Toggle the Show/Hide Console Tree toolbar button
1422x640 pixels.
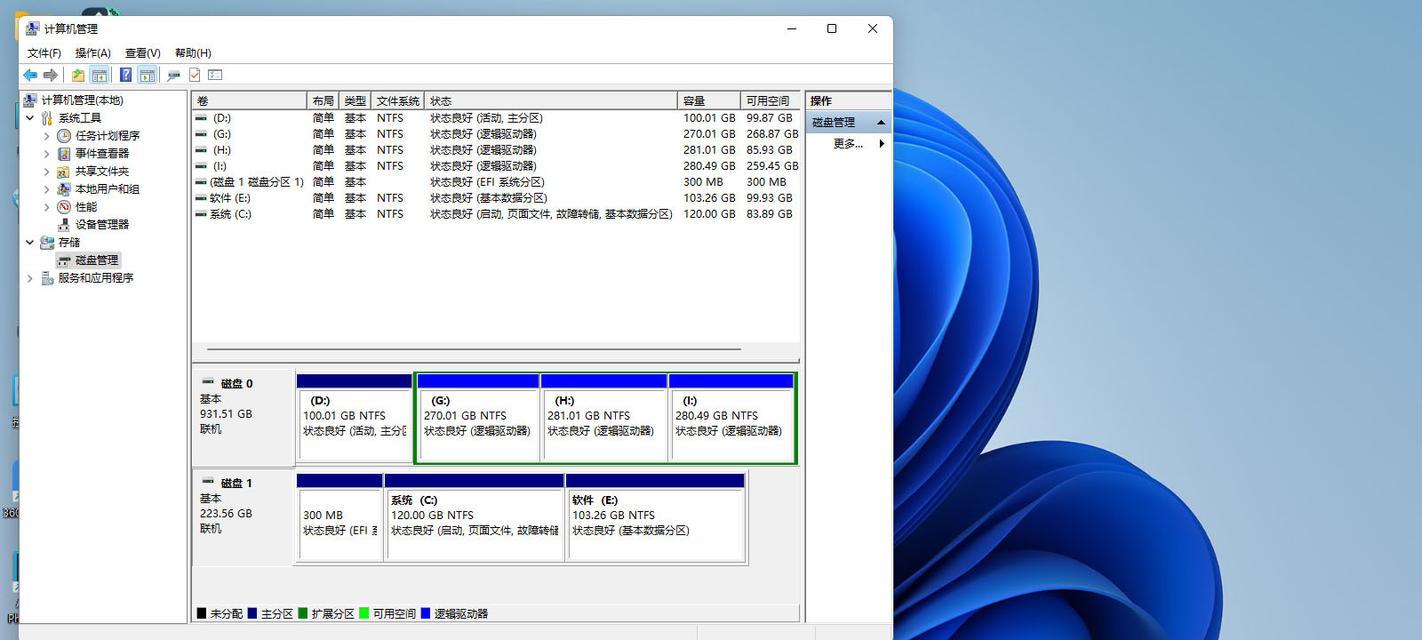[x=99, y=75]
